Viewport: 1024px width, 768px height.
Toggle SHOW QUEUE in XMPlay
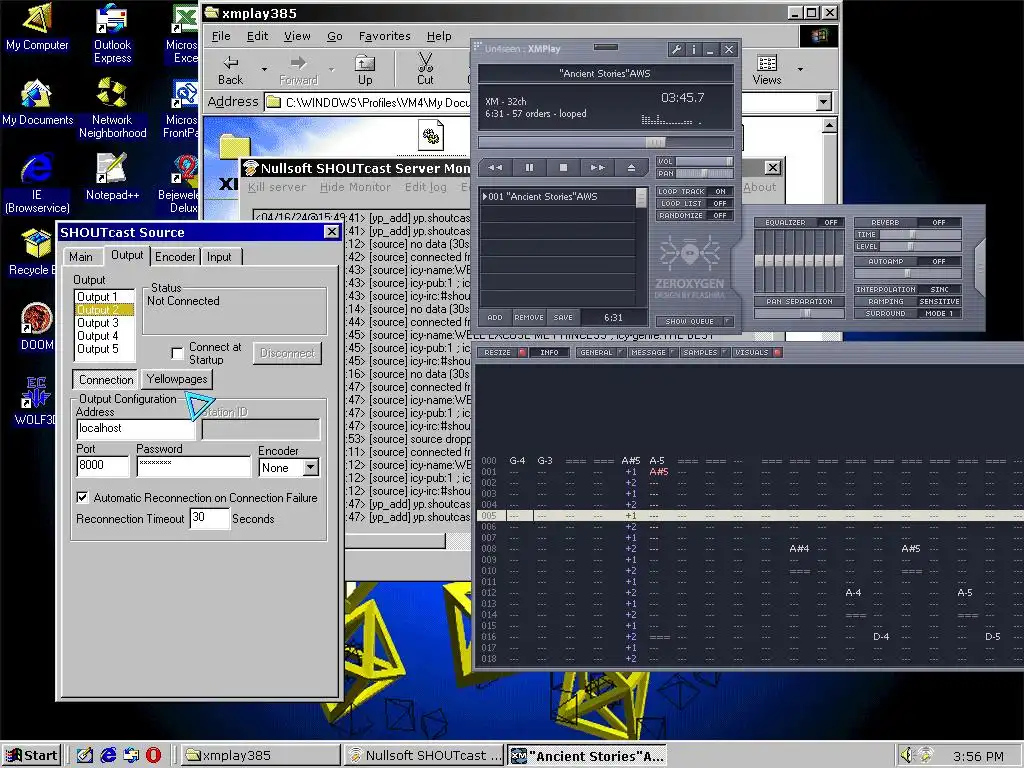point(695,321)
